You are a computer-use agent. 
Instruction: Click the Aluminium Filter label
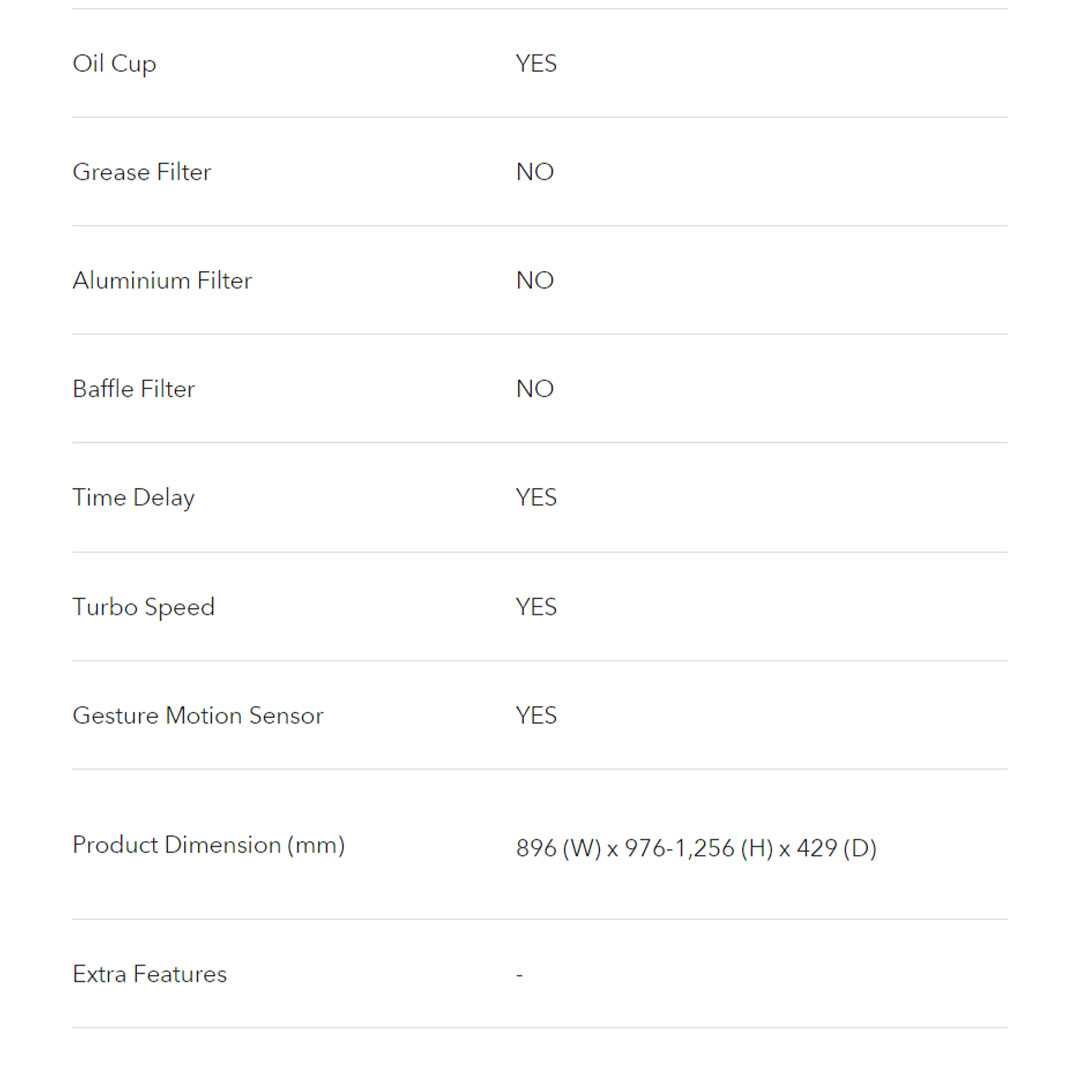(x=162, y=281)
